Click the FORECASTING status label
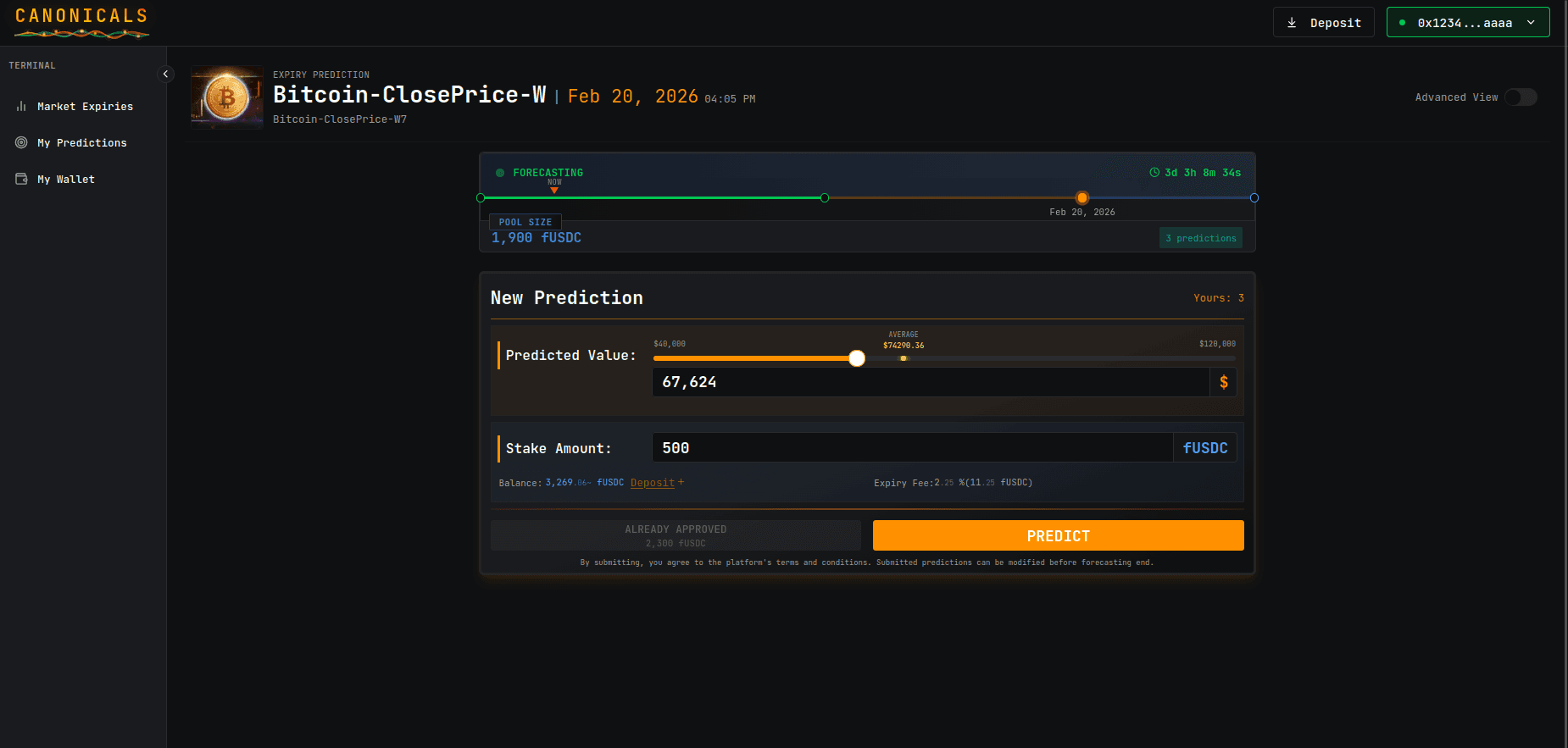Image resolution: width=1568 pixels, height=748 pixels. click(x=548, y=173)
